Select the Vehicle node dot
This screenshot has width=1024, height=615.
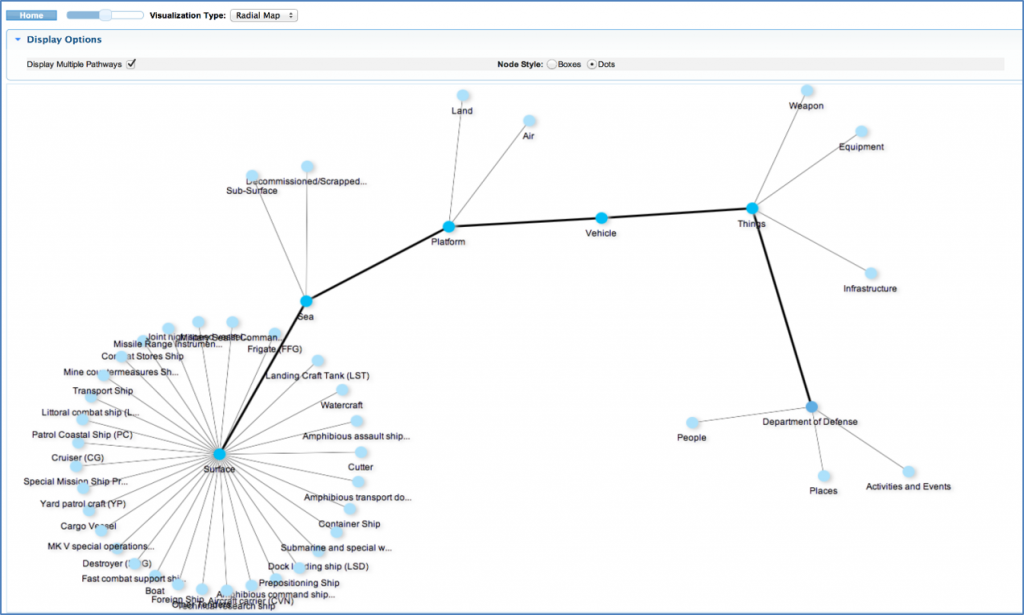[601, 216]
